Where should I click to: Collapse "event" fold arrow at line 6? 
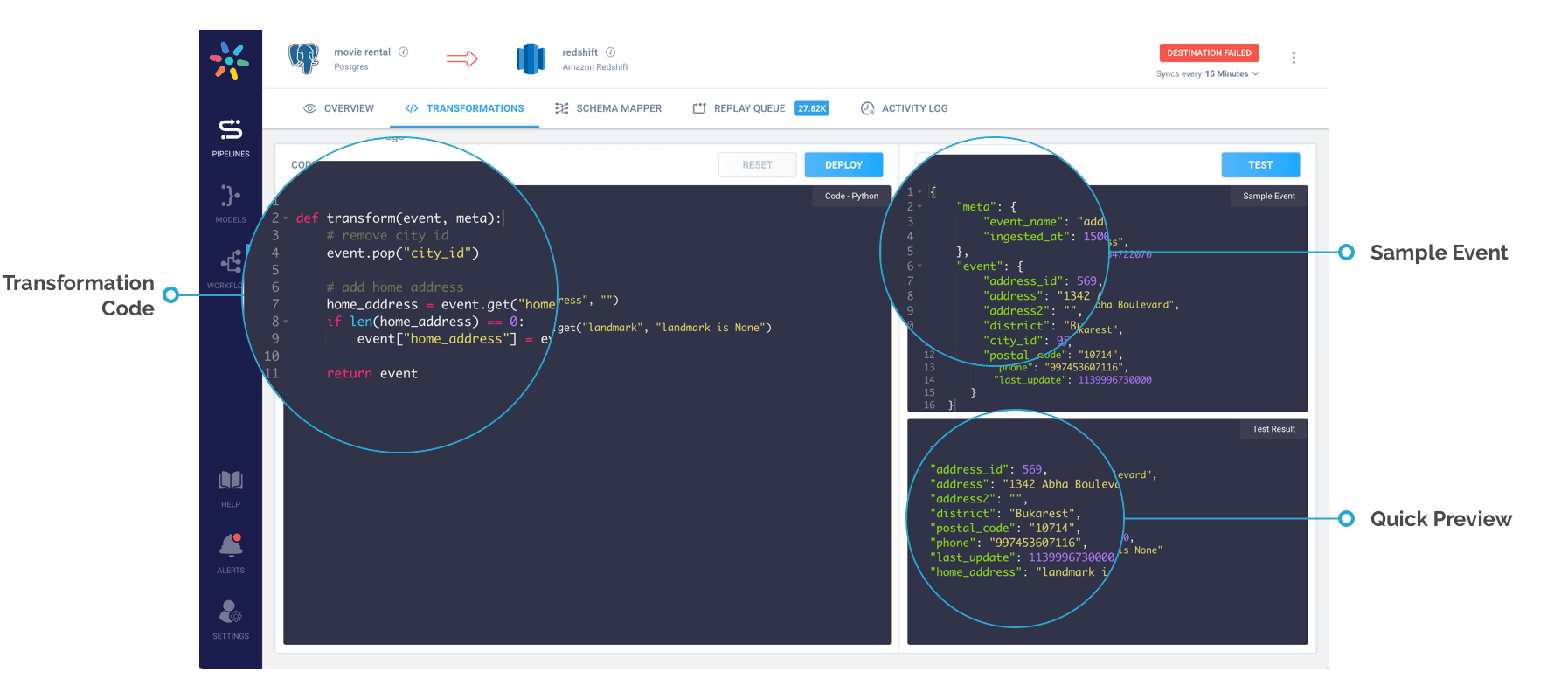[920, 266]
